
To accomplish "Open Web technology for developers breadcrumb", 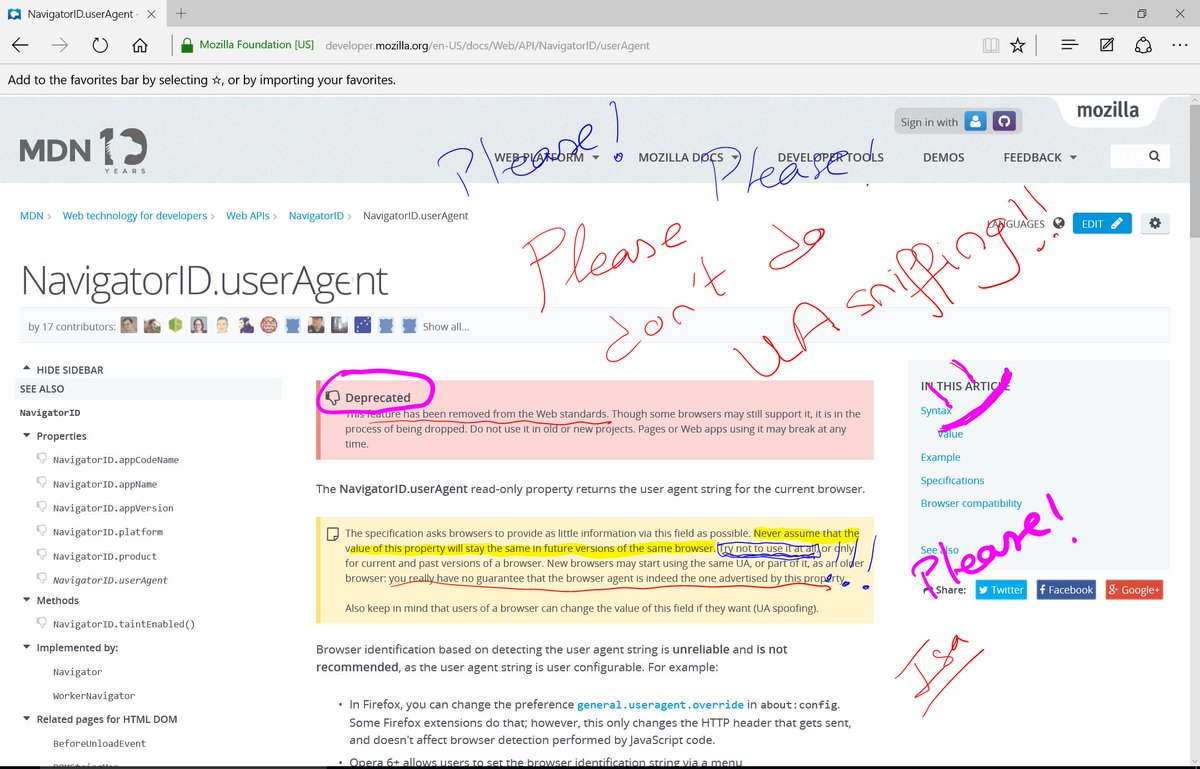I will click(x=135, y=215).
